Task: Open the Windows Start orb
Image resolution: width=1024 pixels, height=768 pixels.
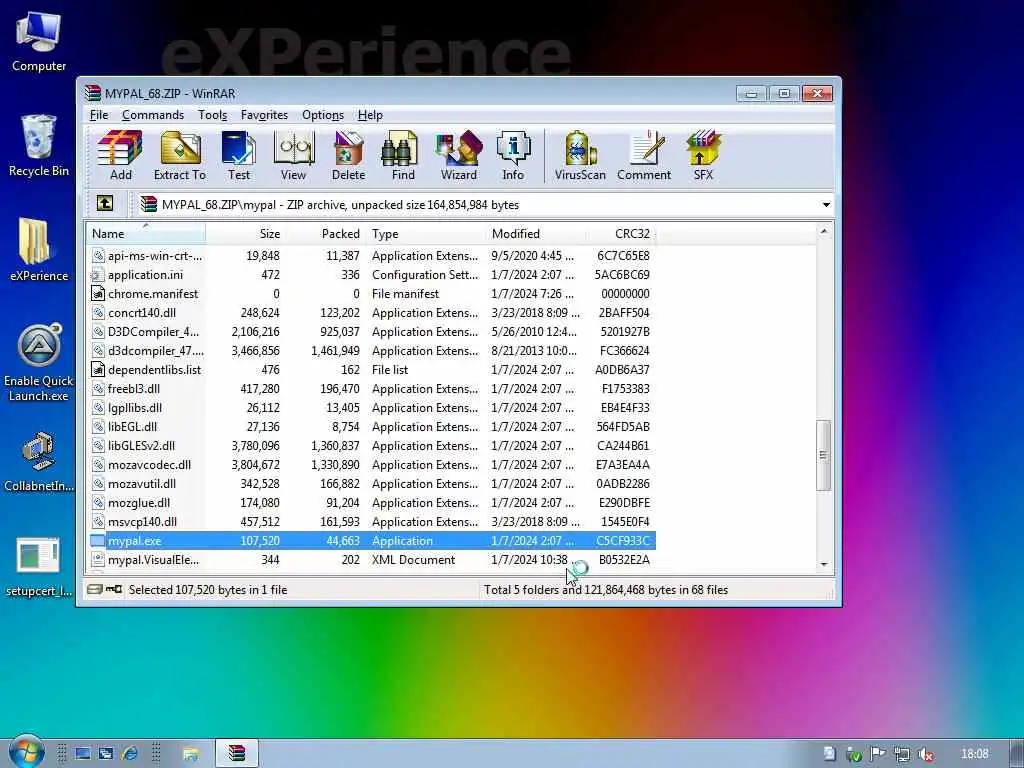Action: click(x=26, y=753)
